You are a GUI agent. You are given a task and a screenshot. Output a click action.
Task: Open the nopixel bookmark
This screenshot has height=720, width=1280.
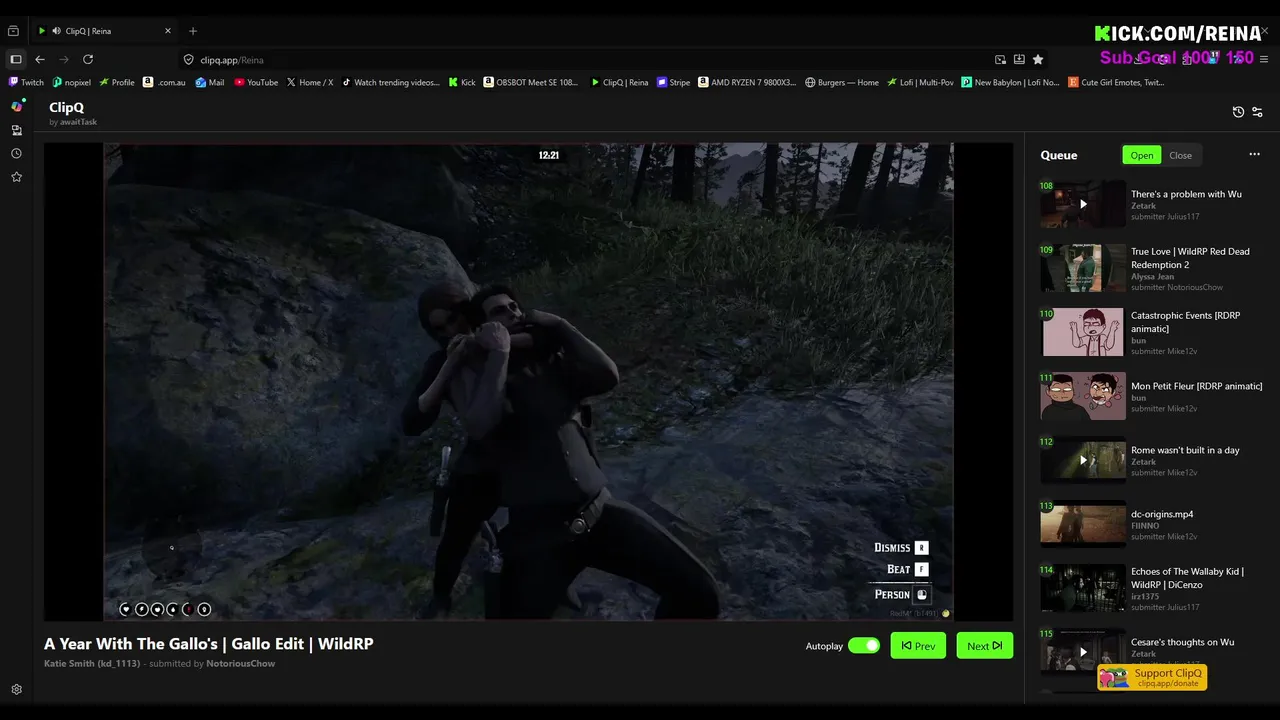[x=72, y=82]
